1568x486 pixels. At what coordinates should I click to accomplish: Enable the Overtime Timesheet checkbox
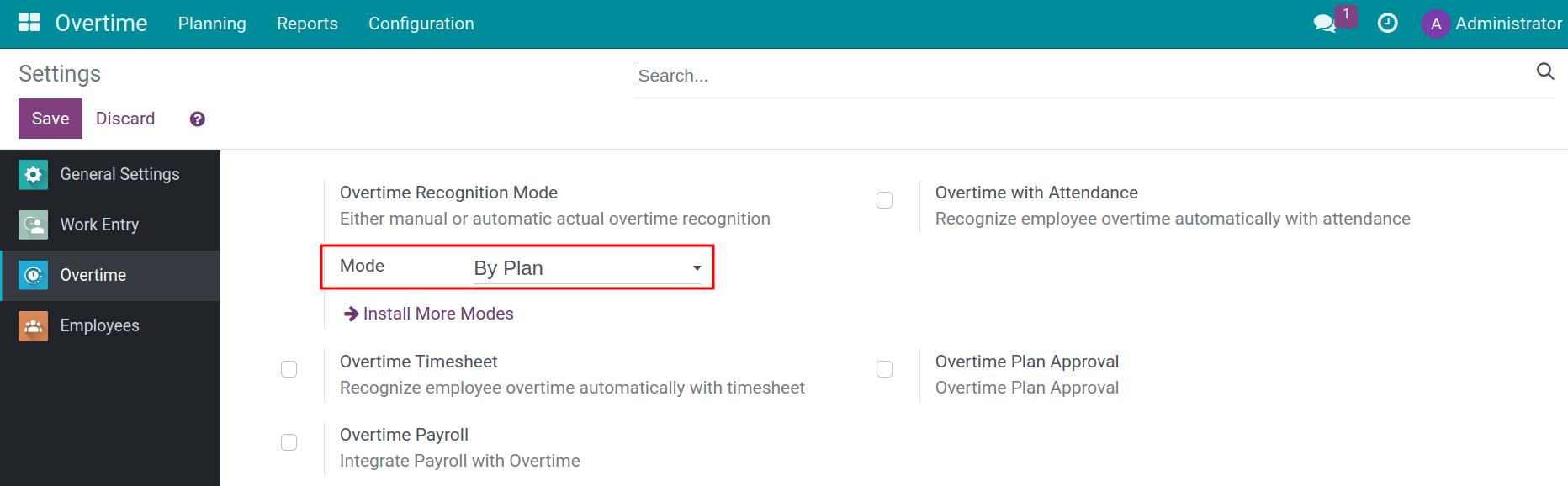289,369
